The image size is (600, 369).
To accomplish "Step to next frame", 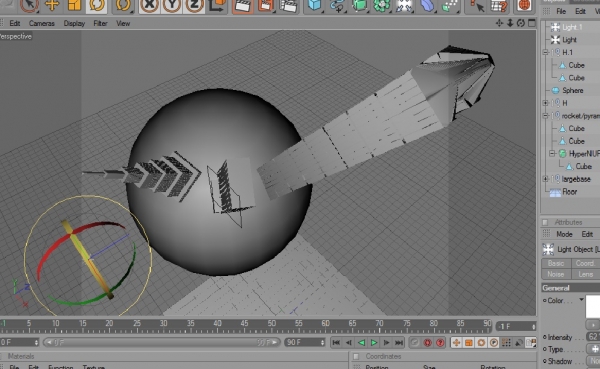I will 386,343.
